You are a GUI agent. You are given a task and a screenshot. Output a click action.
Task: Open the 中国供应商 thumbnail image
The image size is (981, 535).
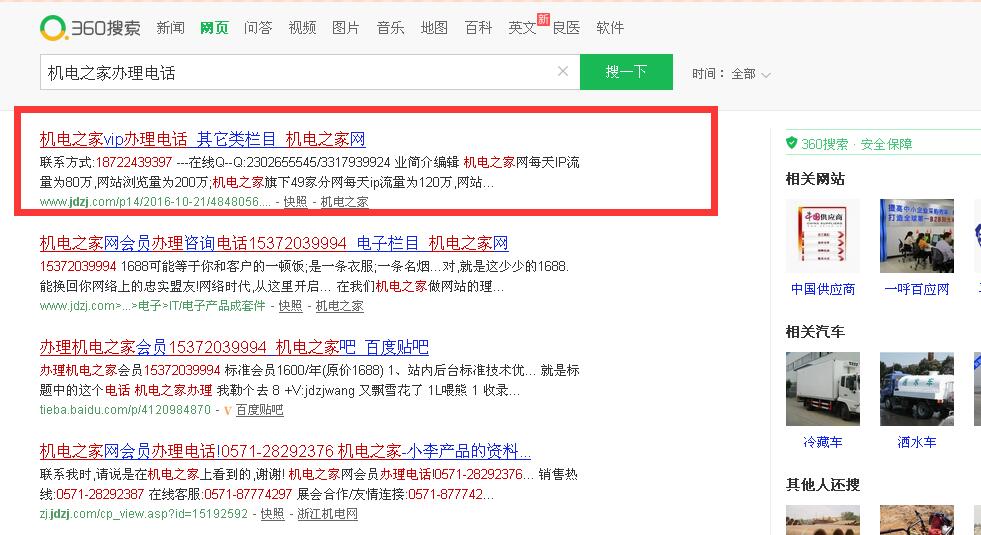[823, 236]
